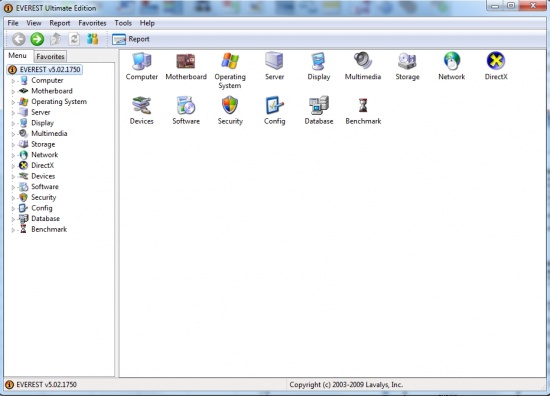This screenshot has width=550, height=396.
Task: Click the Copyright Lavalys status bar text
Action: 346,385
